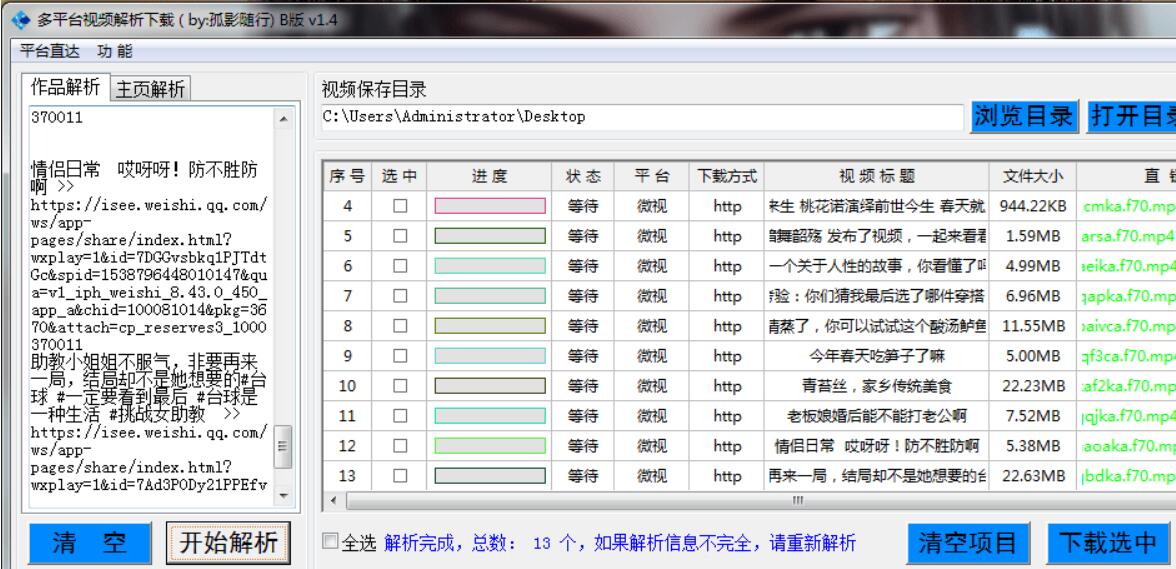Tick the checkbox for row 9
1176x569 pixels.
[400, 356]
